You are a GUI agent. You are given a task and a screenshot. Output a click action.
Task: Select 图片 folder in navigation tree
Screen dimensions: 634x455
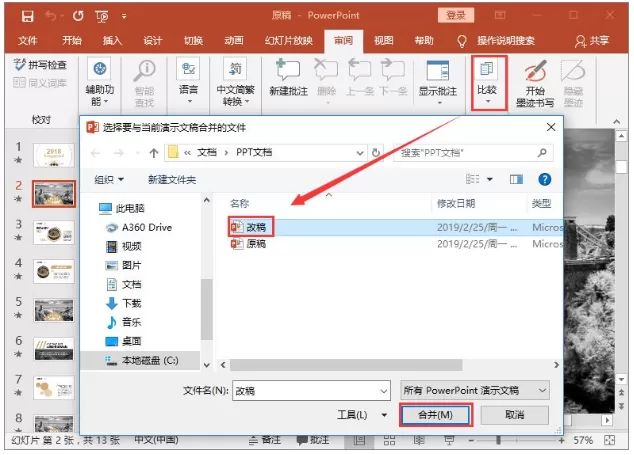tap(124, 265)
